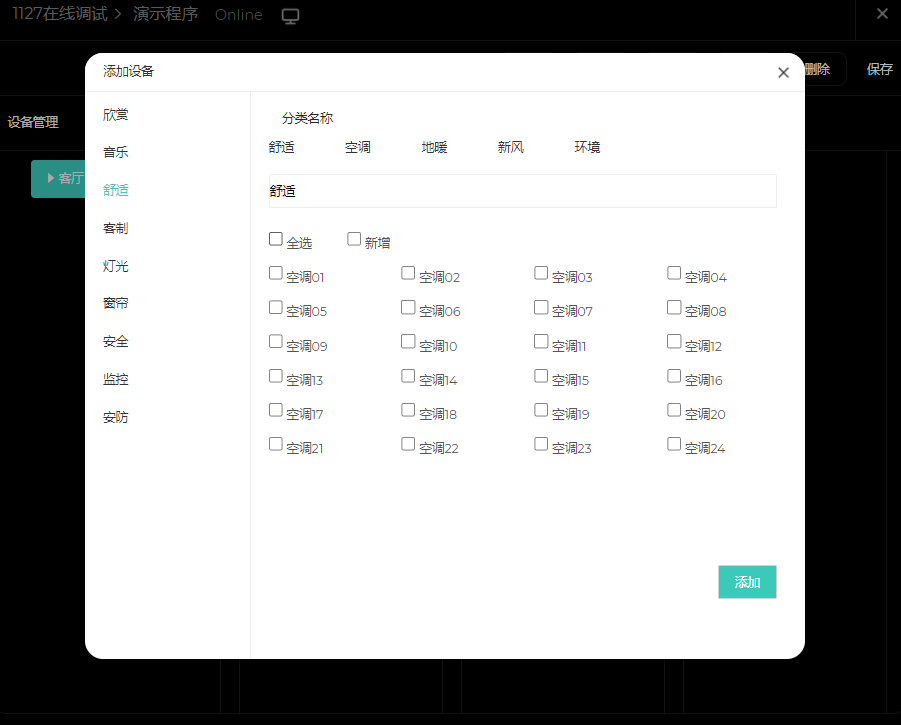Check the 空调09 checkbox

(x=276, y=341)
